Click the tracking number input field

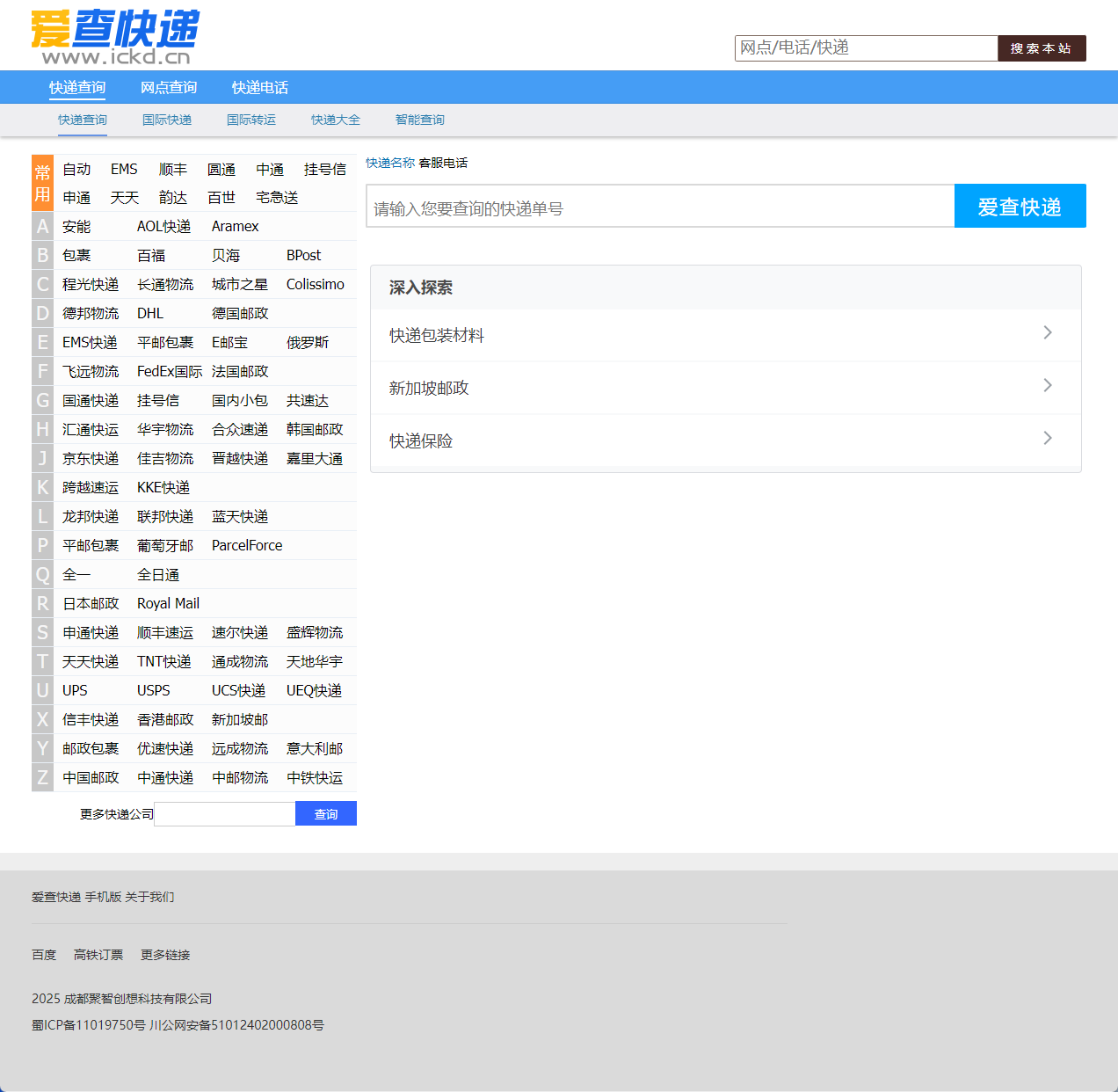tap(659, 206)
